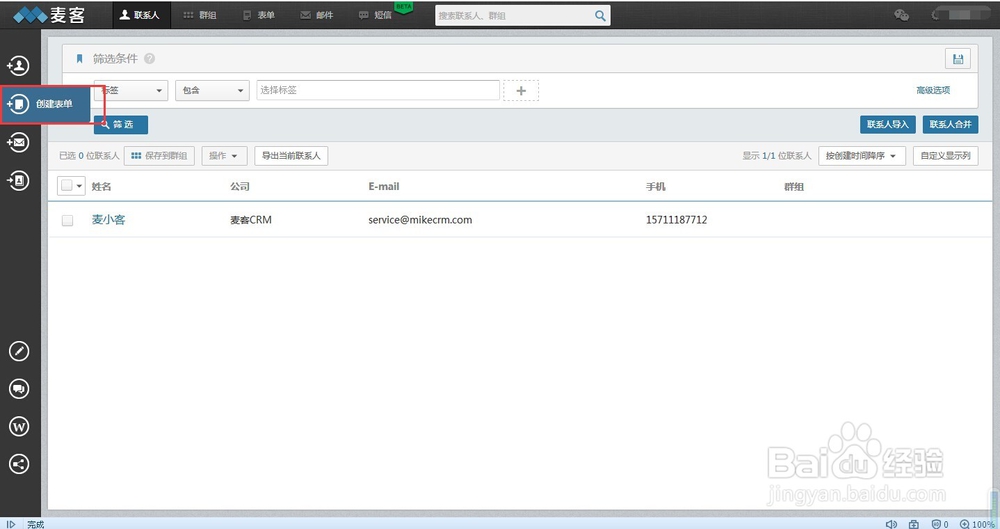The image size is (1000, 529).
Task: Click the 公司 column header
Action: (240, 186)
